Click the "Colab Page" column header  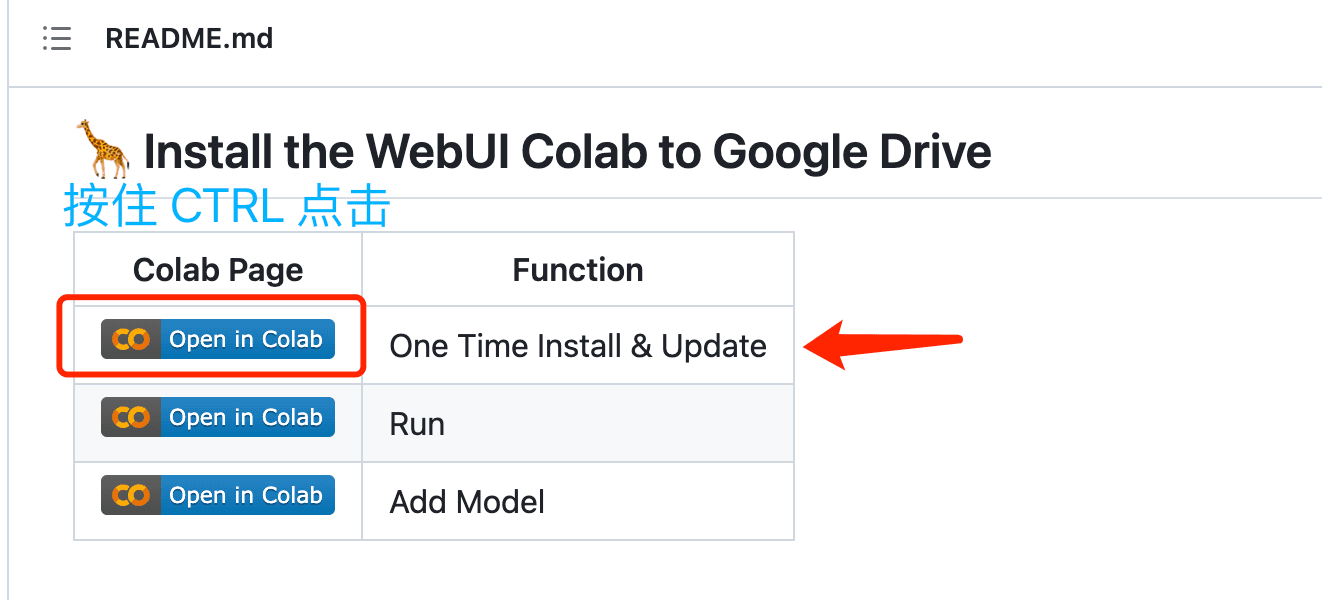click(218, 270)
